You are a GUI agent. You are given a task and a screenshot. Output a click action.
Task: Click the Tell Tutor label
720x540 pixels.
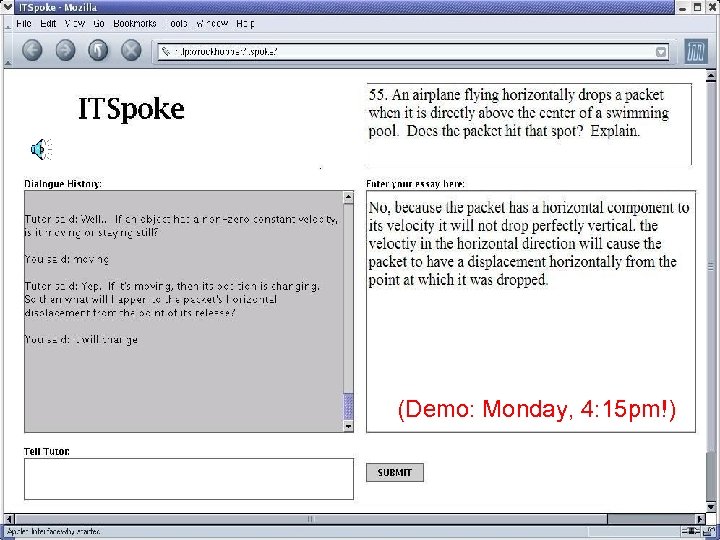[47, 451]
